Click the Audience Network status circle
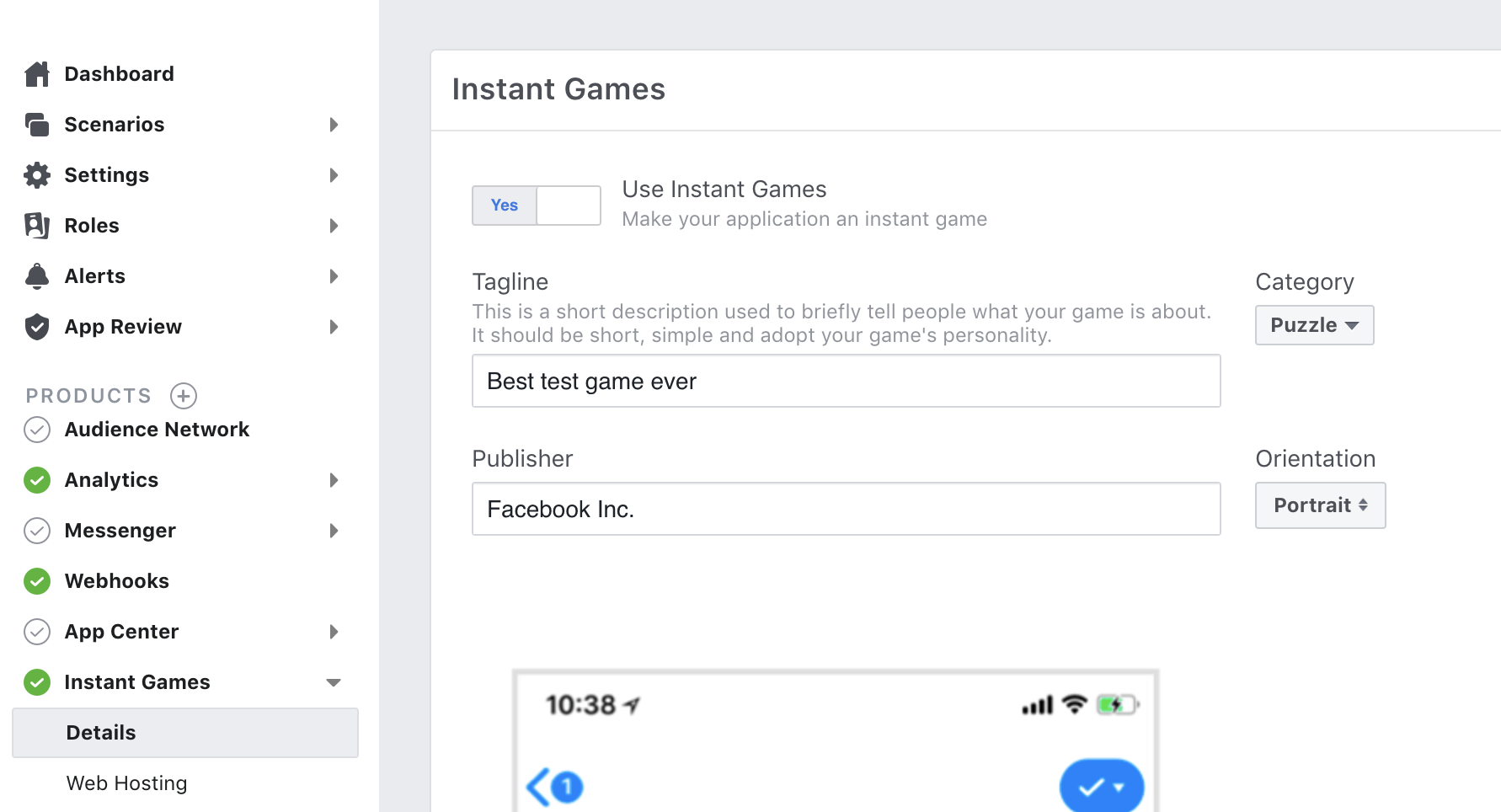 (37, 430)
